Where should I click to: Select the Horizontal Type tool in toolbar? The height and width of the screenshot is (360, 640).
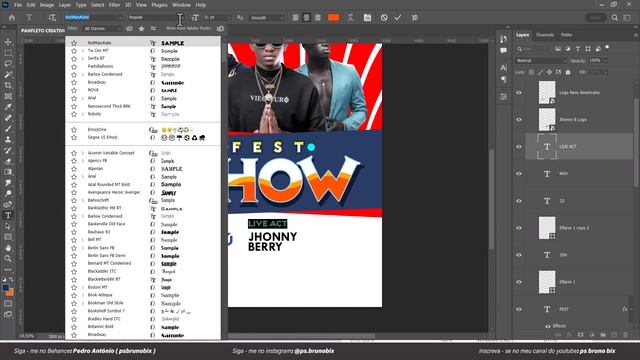8,216
